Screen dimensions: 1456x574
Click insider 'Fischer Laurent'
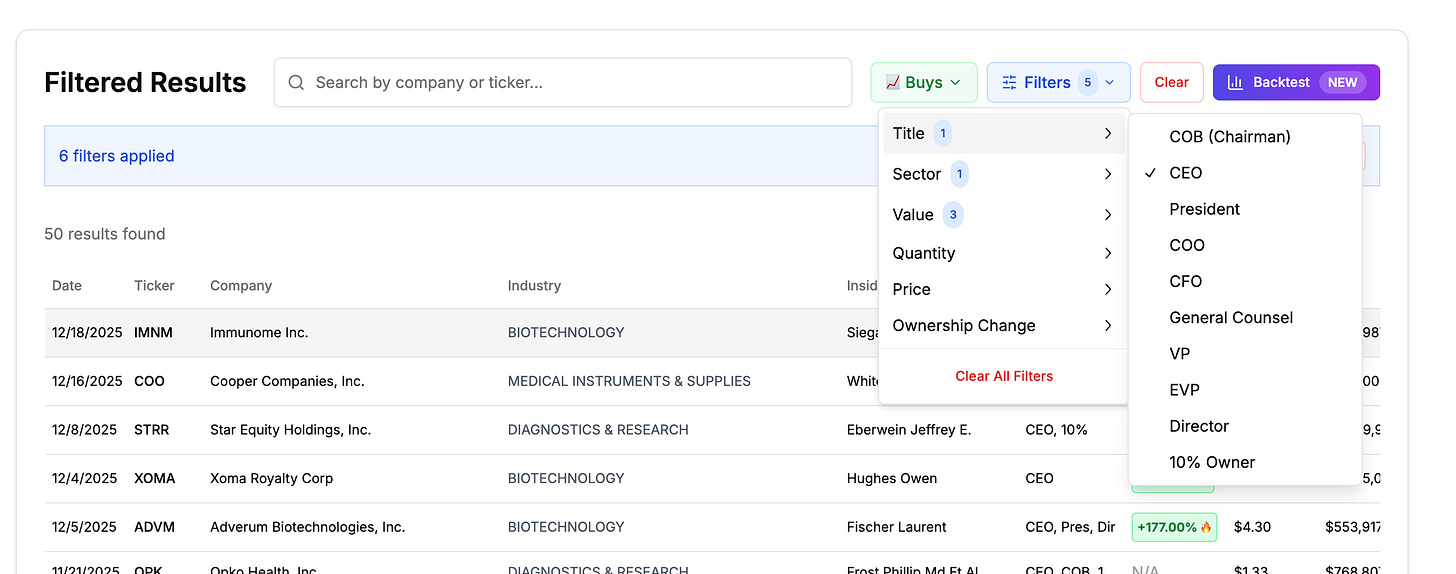897,527
